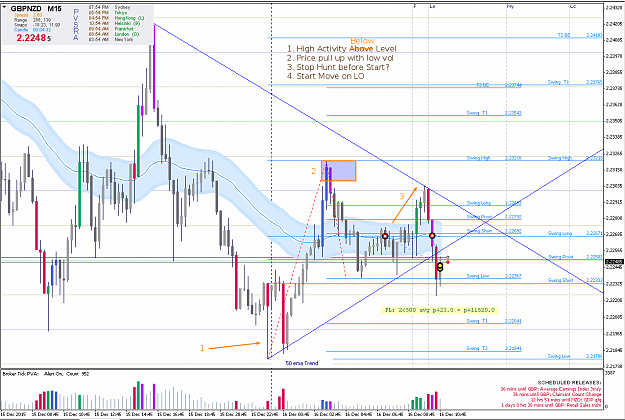Select the Frankfurt session time row
This screenshot has height=420, width=625.
point(111,29)
